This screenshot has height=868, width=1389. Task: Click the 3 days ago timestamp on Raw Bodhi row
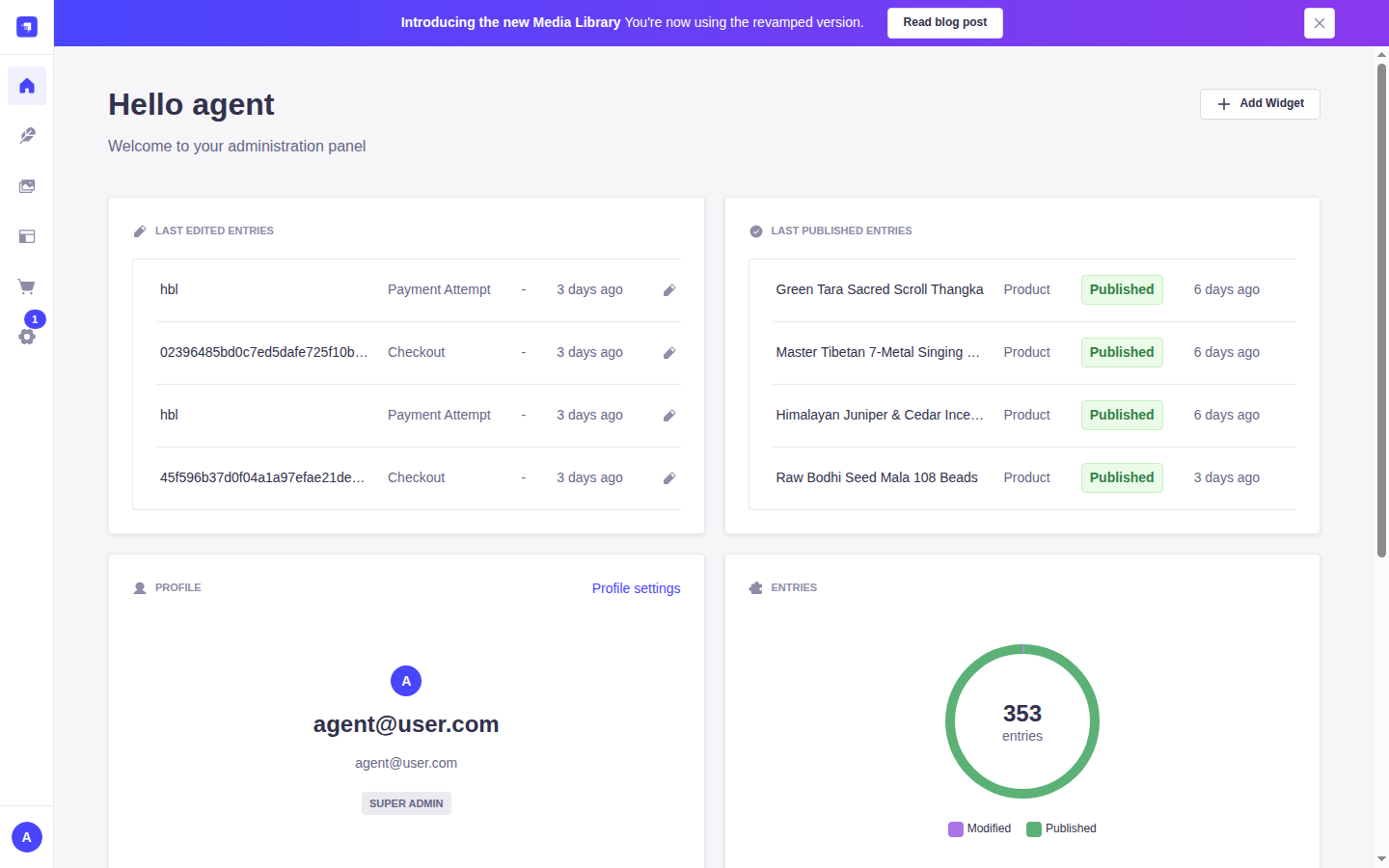pyautogui.click(x=1227, y=477)
